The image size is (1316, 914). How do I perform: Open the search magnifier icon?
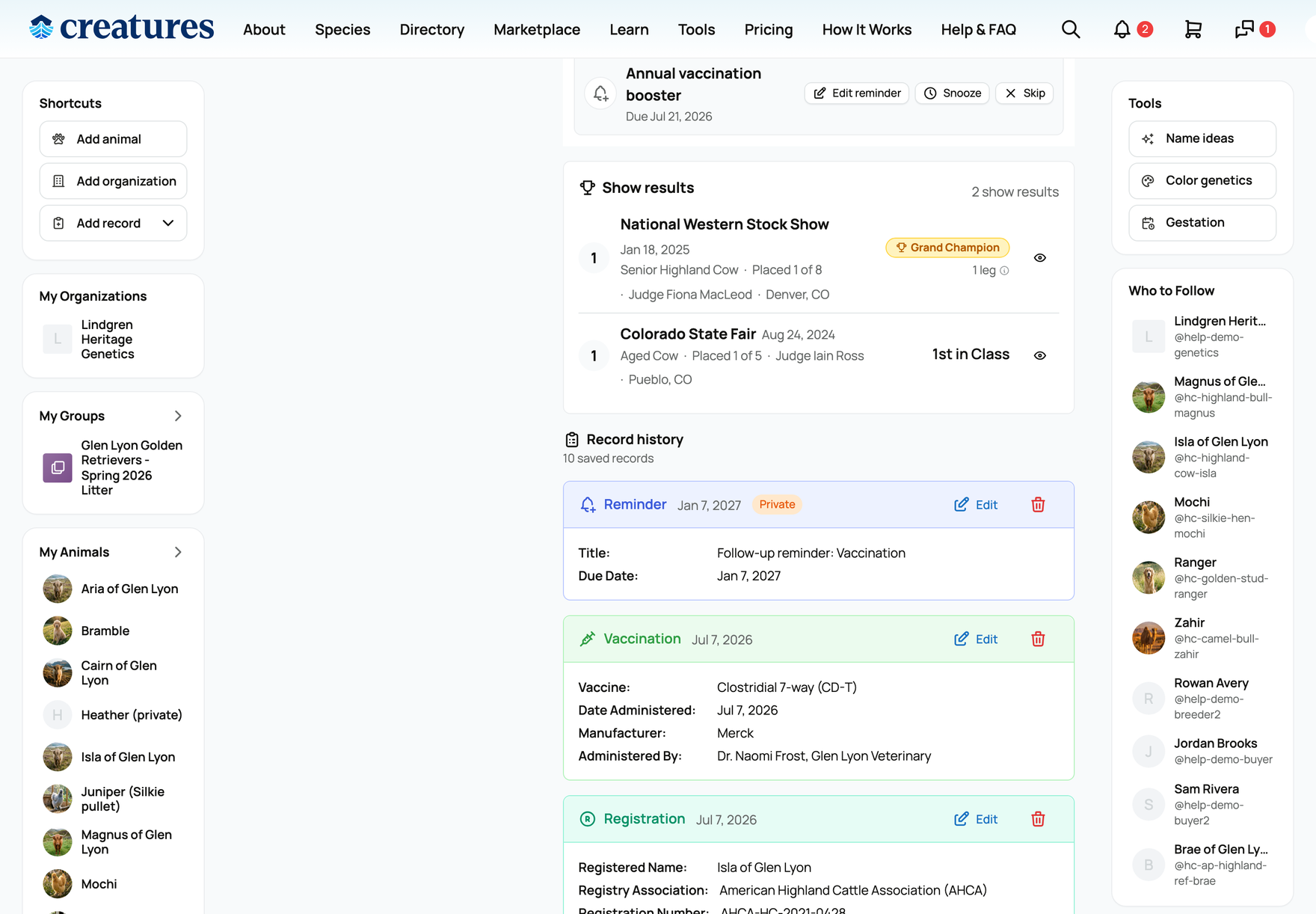click(x=1071, y=29)
